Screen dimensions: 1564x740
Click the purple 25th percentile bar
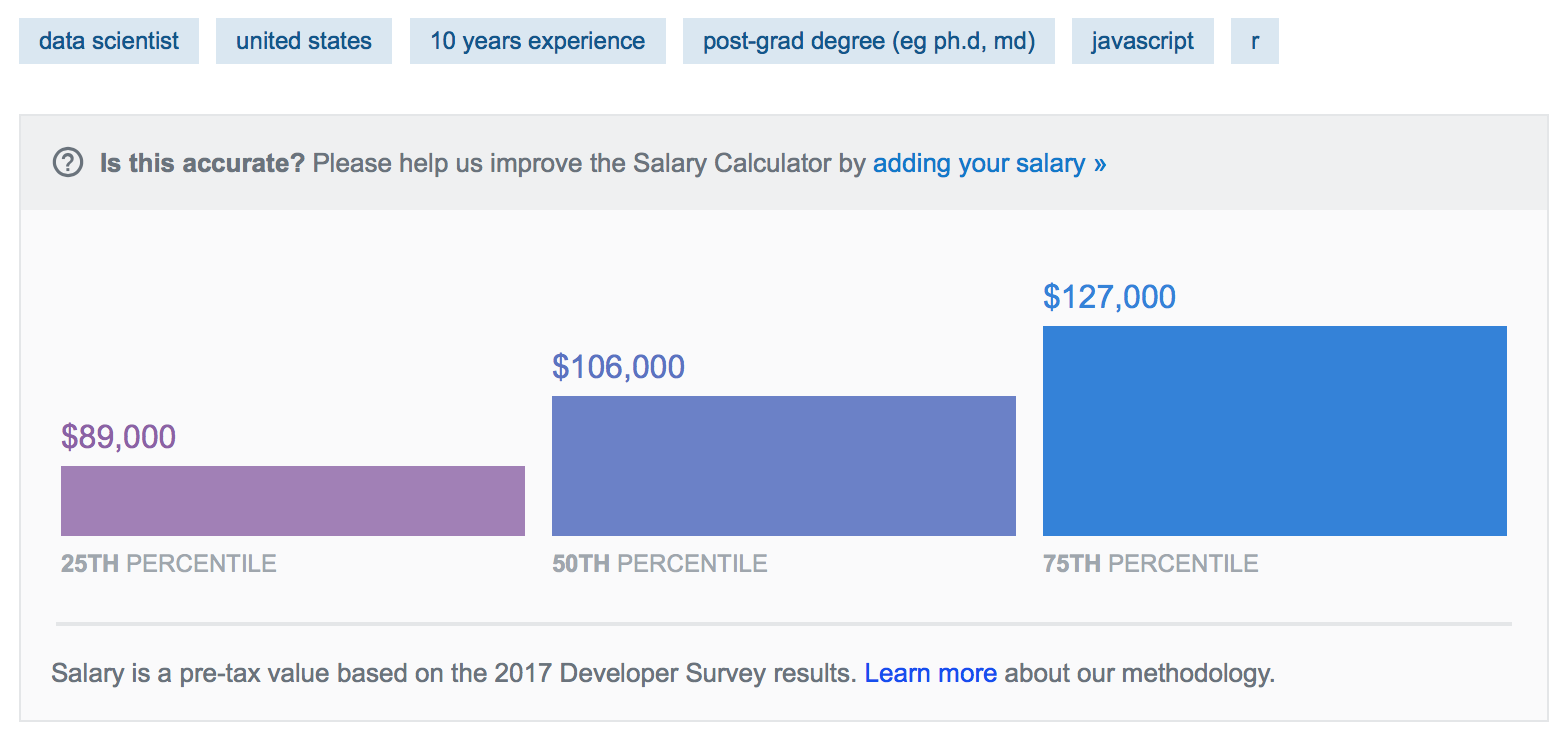293,501
